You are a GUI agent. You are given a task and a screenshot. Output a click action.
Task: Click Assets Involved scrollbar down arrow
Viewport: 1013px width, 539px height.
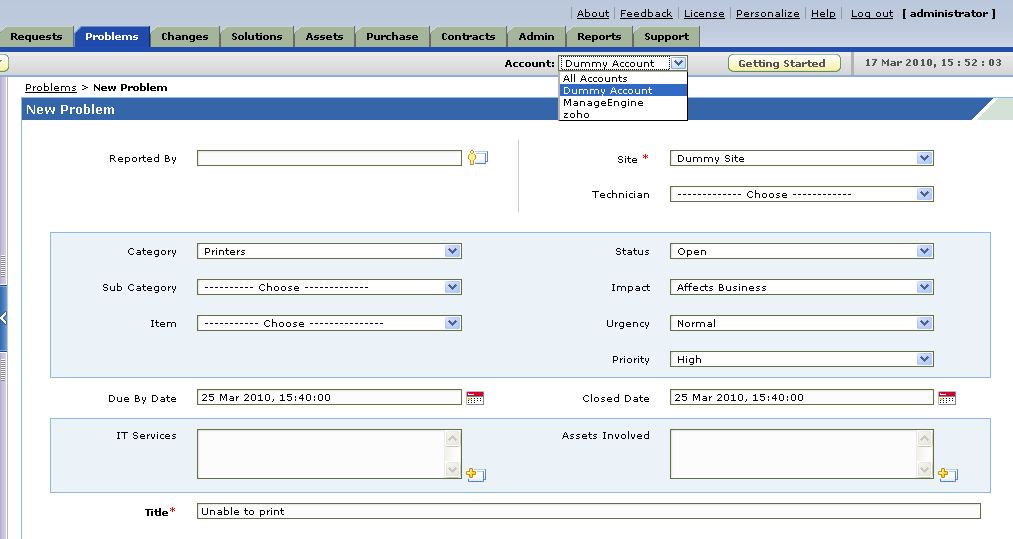[924, 470]
